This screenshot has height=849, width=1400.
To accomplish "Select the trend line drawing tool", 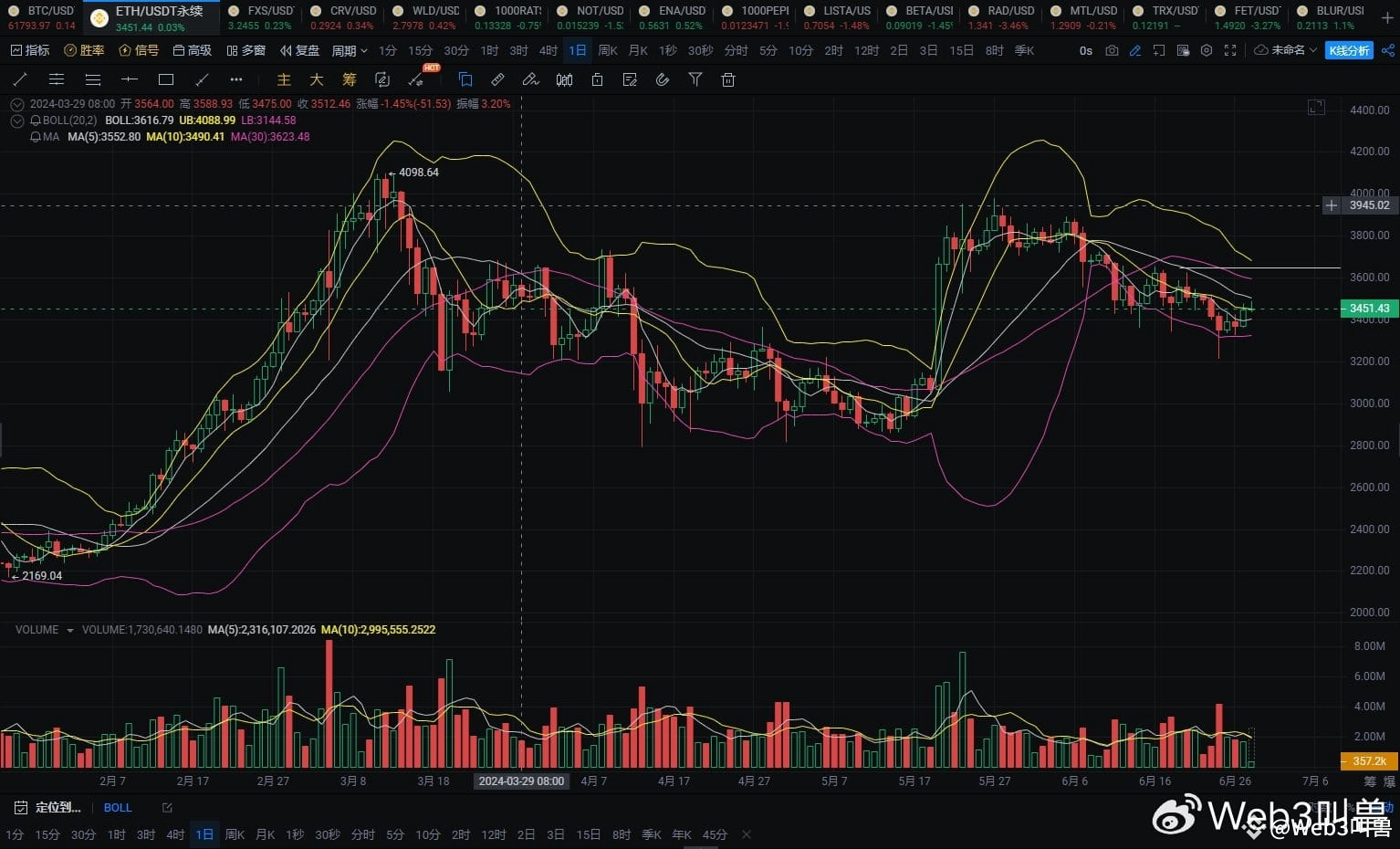I will click(x=20, y=80).
